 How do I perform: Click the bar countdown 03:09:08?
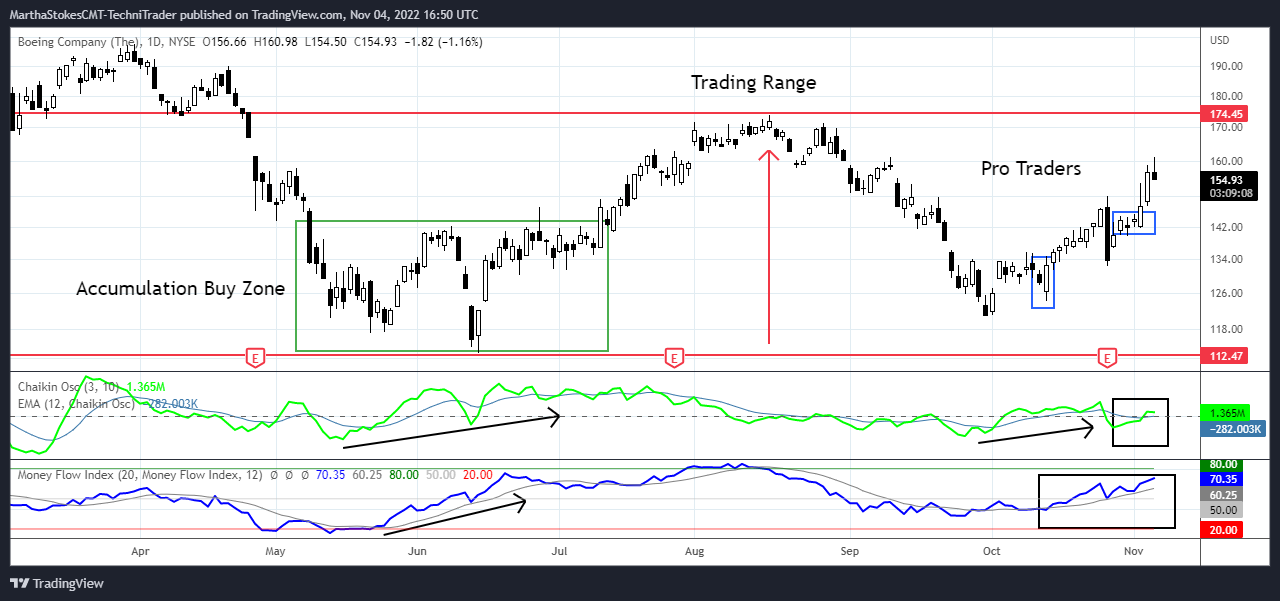[1231, 193]
